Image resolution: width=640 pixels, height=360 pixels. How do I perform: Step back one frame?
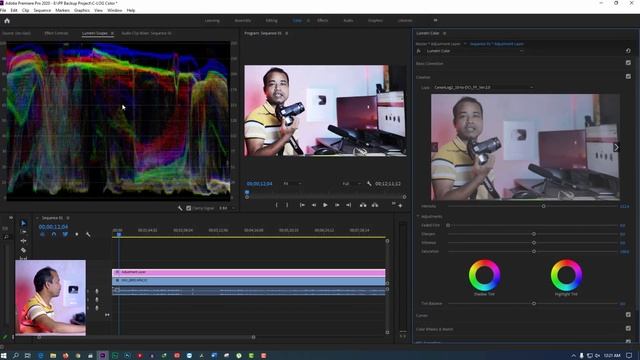pos(314,205)
